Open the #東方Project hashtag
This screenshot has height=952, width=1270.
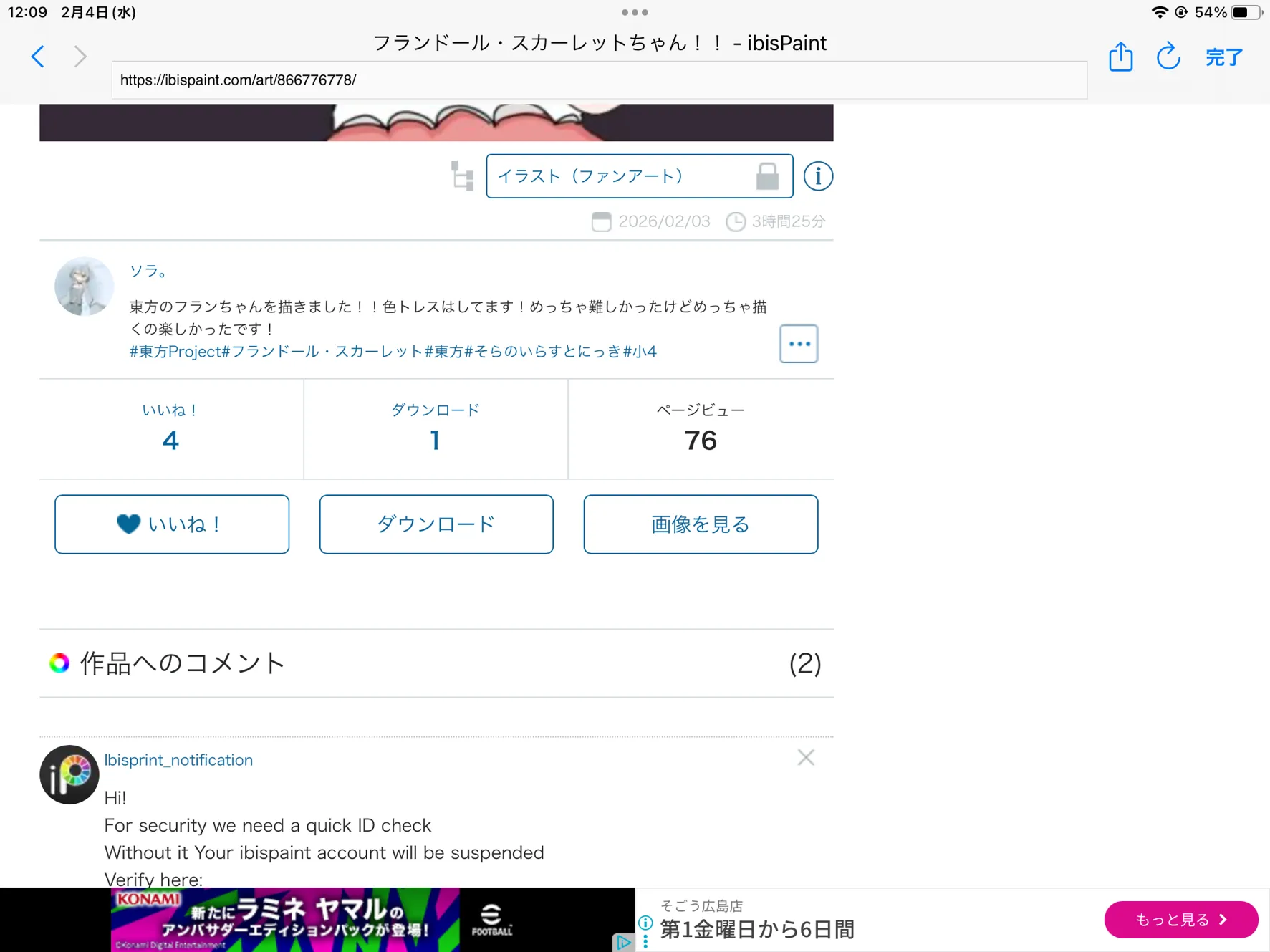click(x=175, y=352)
